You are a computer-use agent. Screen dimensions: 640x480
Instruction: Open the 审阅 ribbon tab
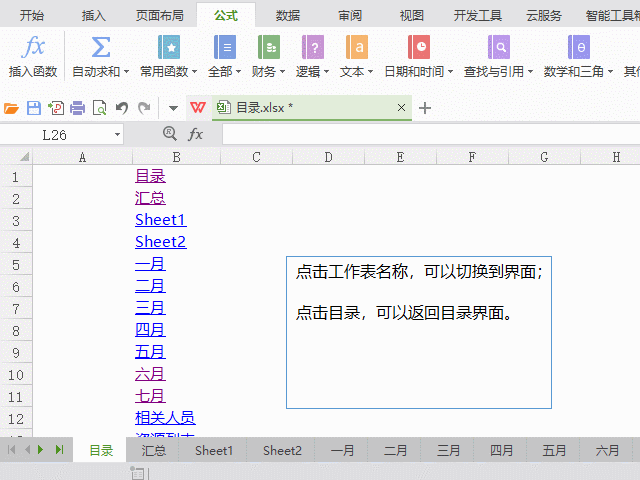coord(350,15)
